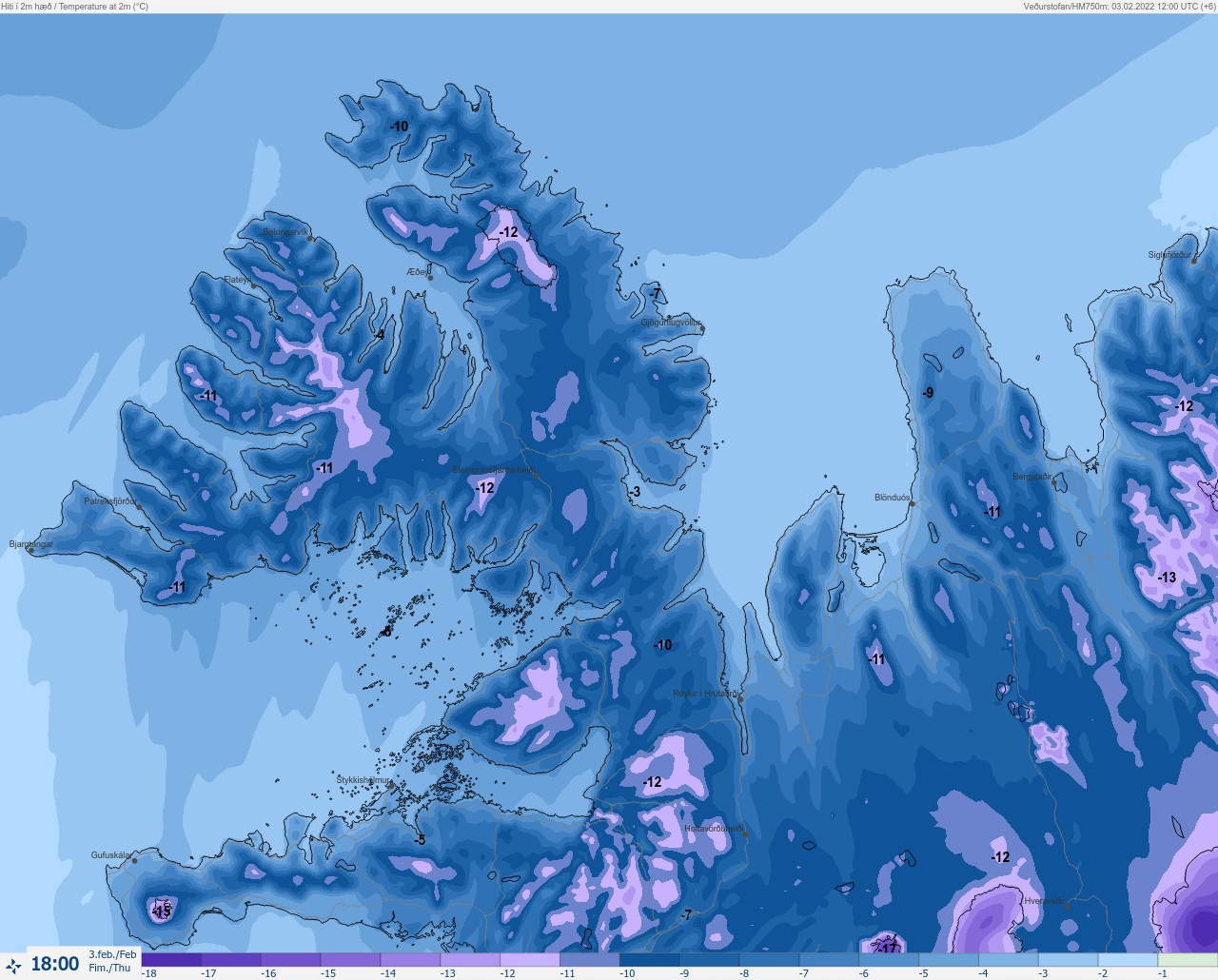Click the 18:00 forecast time label
This screenshot has width=1218, height=980.
(x=55, y=964)
